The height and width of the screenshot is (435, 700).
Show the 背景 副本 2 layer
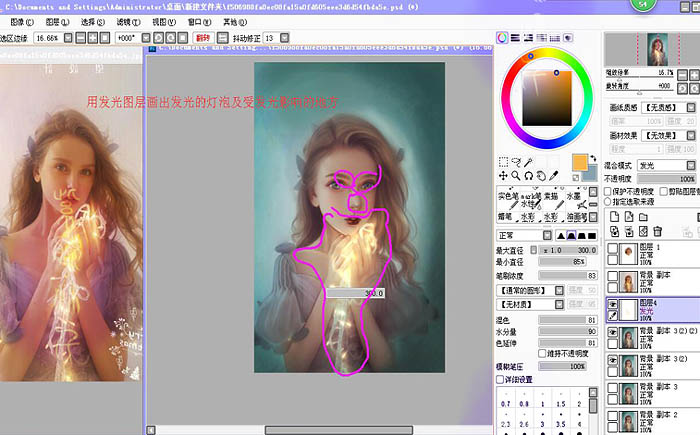click(613, 416)
